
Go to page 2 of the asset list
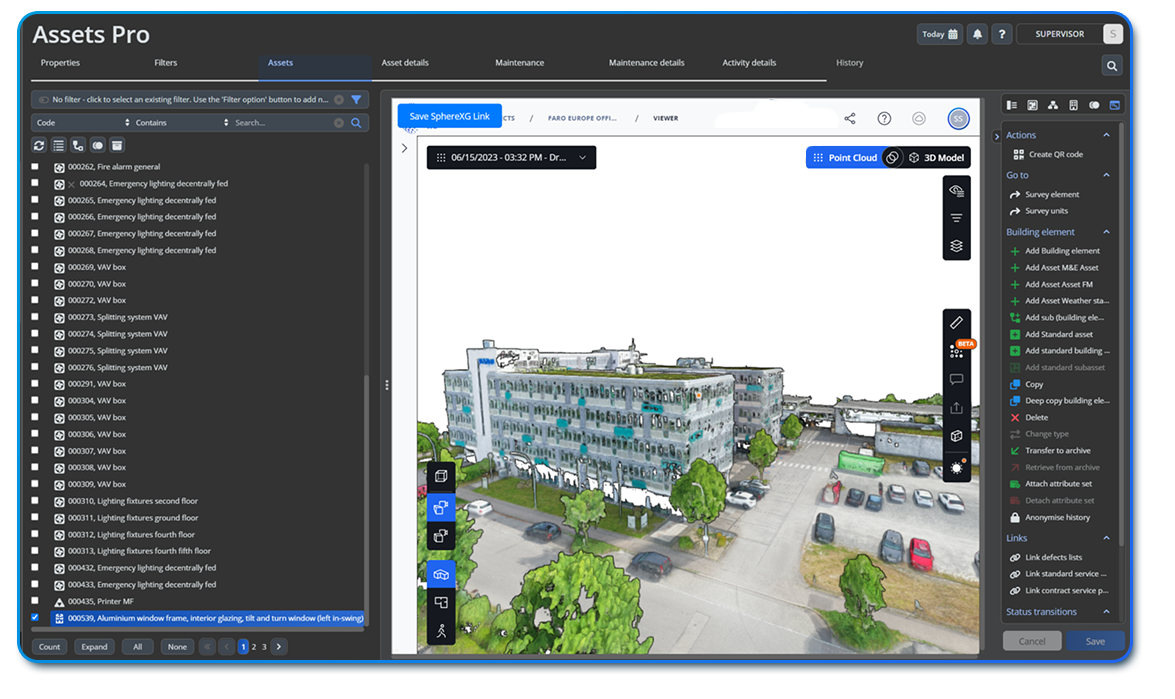tap(254, 647)
